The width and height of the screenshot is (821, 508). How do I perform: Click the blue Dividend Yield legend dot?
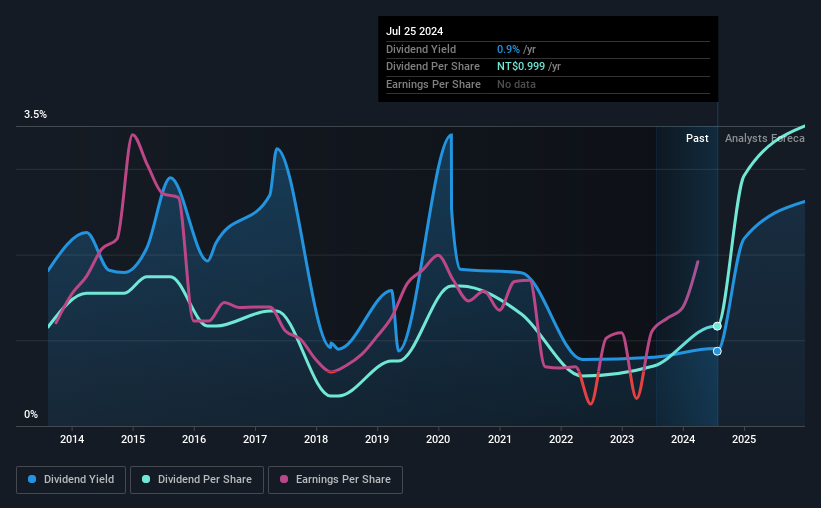(x=32, y=479)
